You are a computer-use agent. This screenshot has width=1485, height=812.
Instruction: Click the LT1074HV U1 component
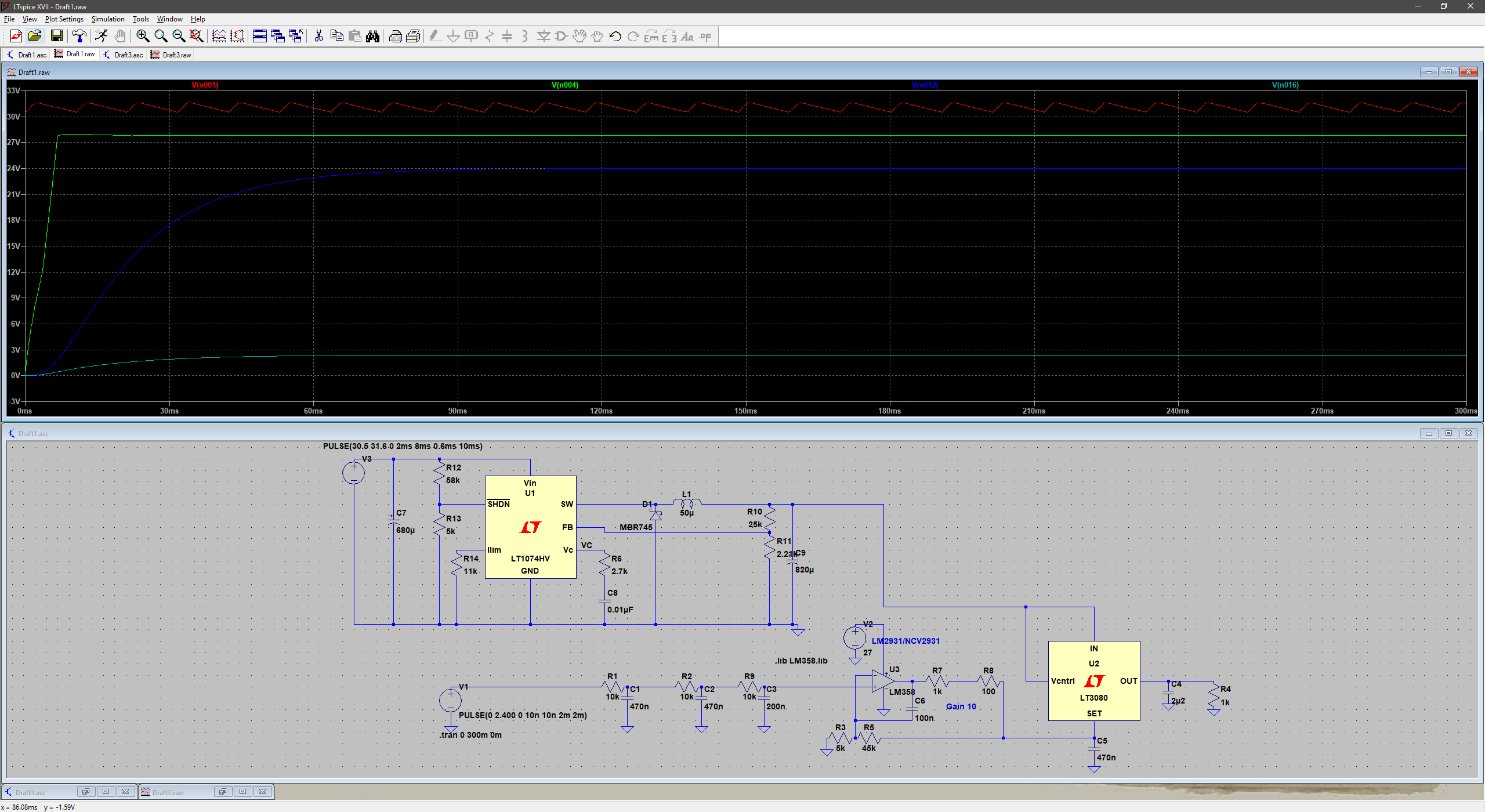(x=530, y=527)
